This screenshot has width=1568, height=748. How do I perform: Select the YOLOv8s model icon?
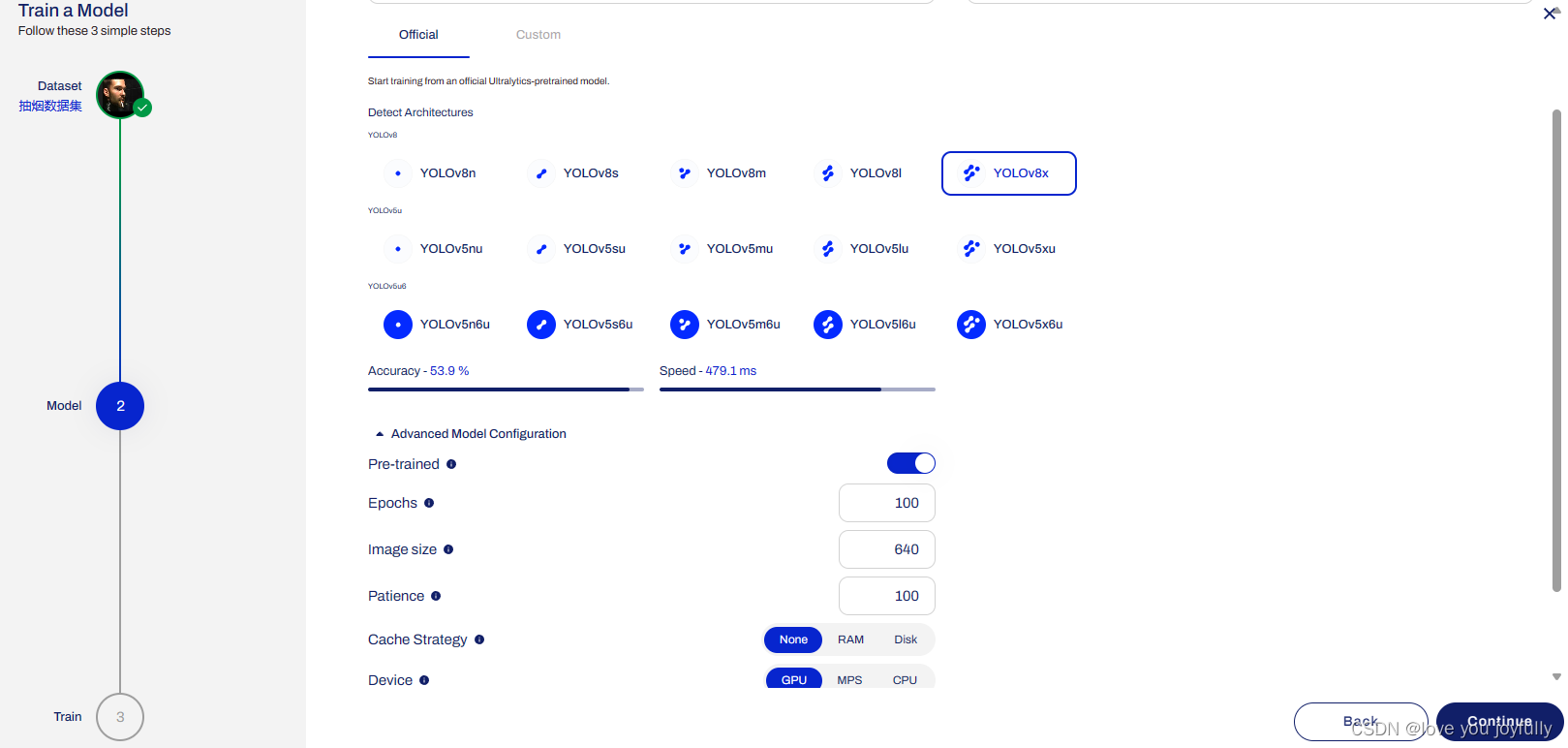click(541, 173)
